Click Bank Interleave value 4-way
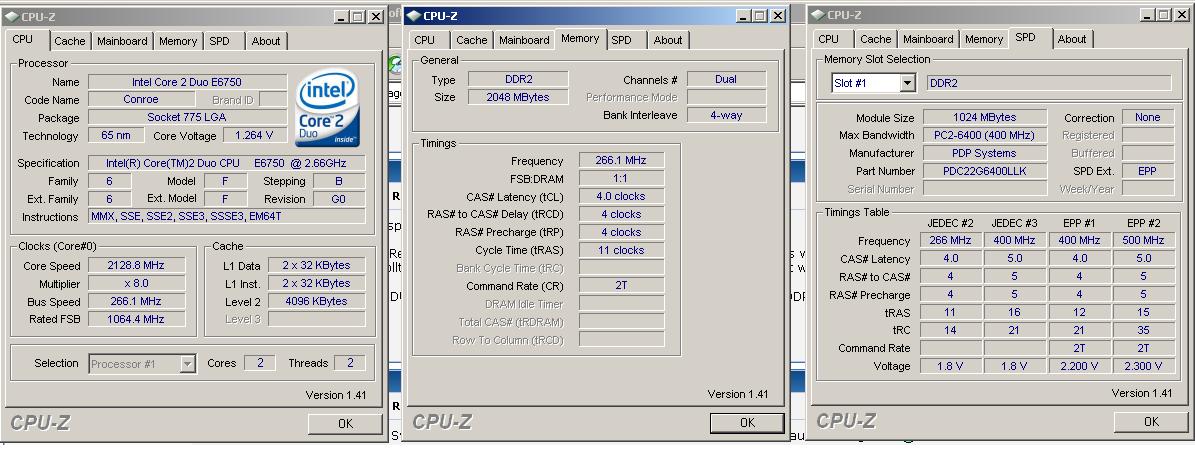1195x450 pixels. pos(726,115)
